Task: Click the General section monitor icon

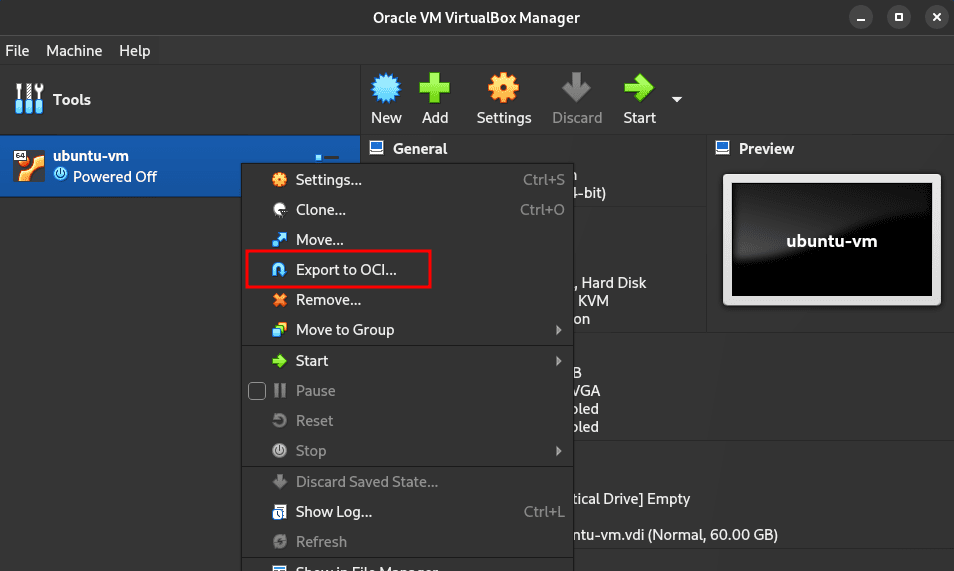Action: [x=377, y=148]
